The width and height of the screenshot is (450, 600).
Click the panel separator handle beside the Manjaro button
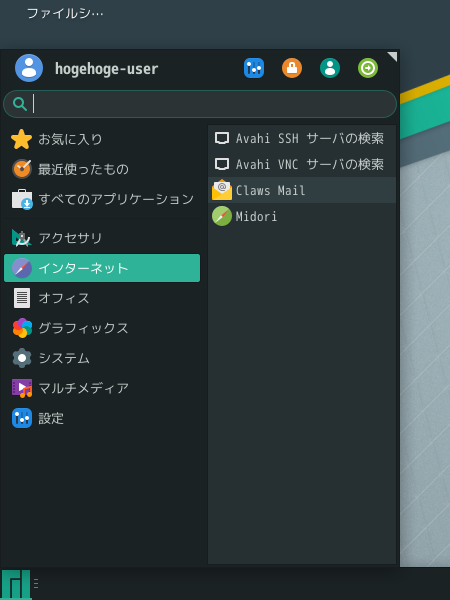point(36,584)
